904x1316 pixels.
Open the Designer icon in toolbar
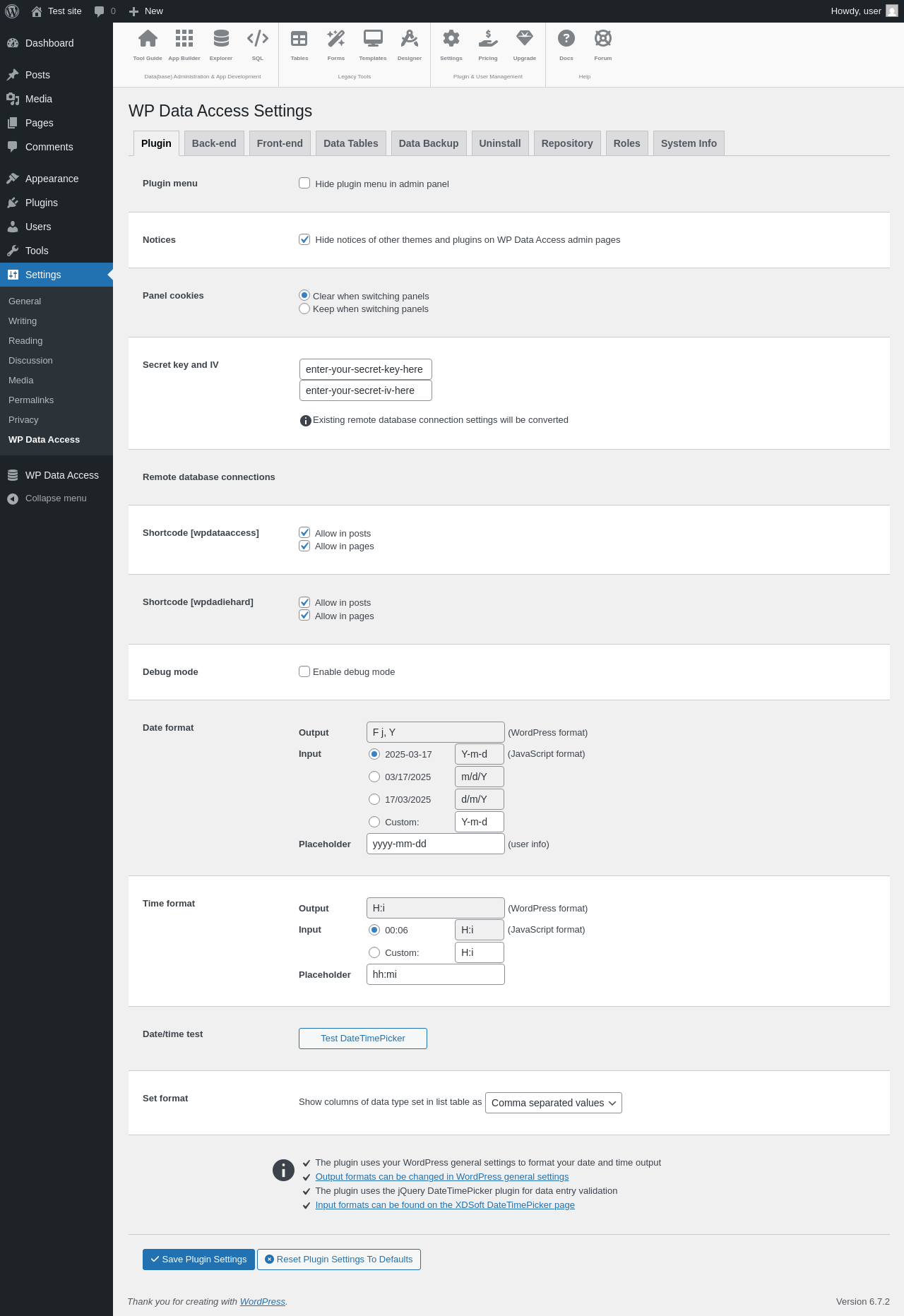[410, 39]
